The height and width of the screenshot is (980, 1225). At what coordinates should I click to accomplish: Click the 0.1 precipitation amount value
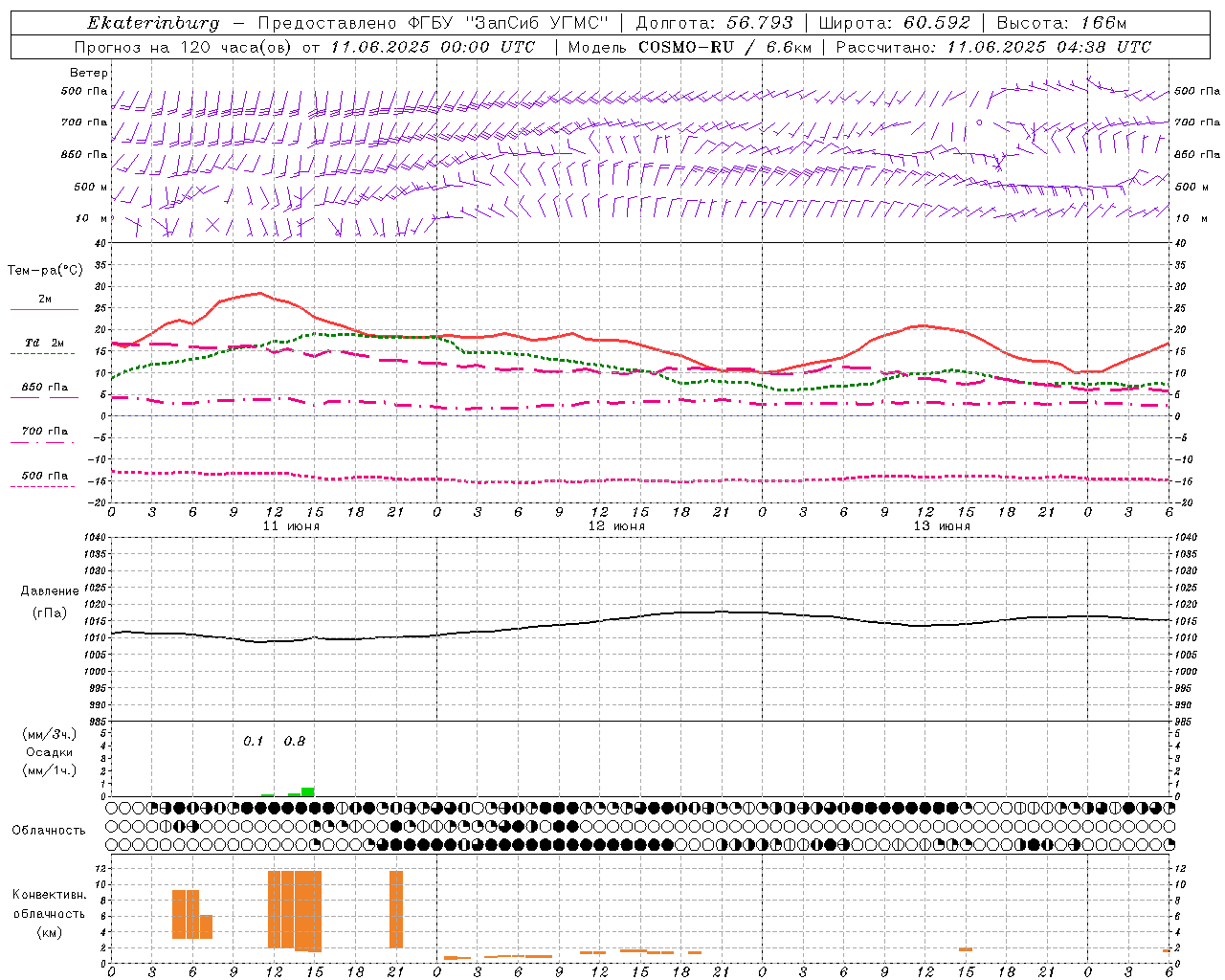pos(253,742)
